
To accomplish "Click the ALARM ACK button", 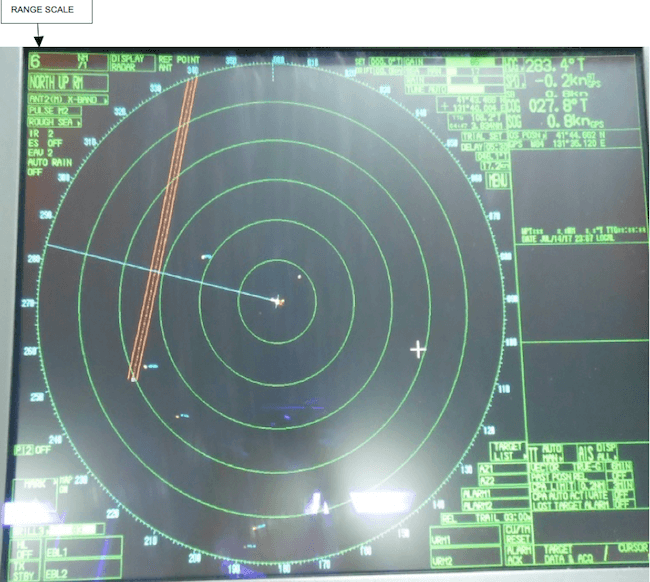I will [517, 555].
